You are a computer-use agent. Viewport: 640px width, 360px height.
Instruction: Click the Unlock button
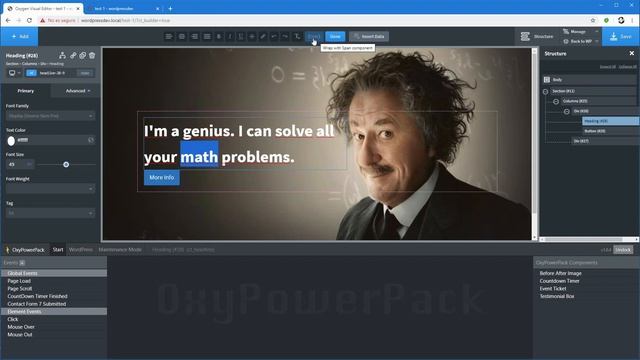[x=623, y=250]
